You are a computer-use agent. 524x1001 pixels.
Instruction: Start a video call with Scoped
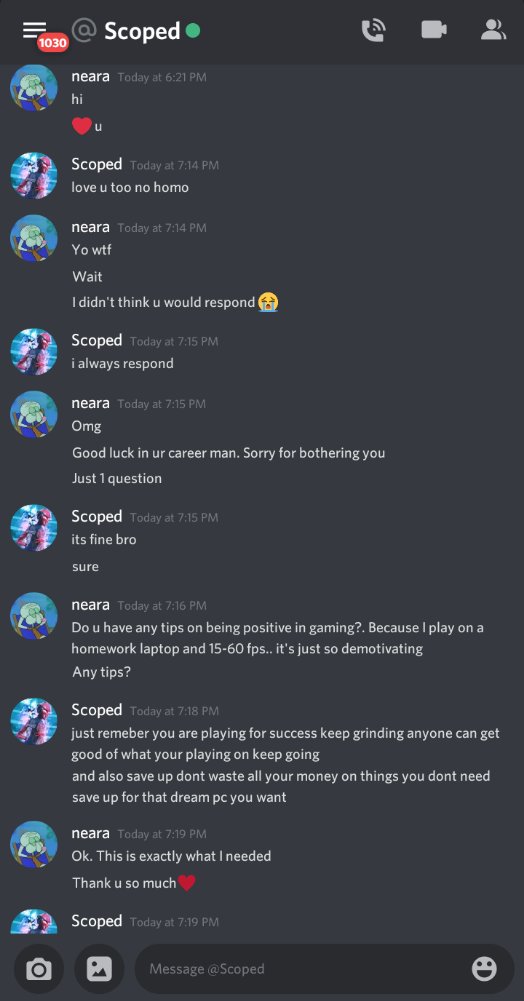(433, 30)
